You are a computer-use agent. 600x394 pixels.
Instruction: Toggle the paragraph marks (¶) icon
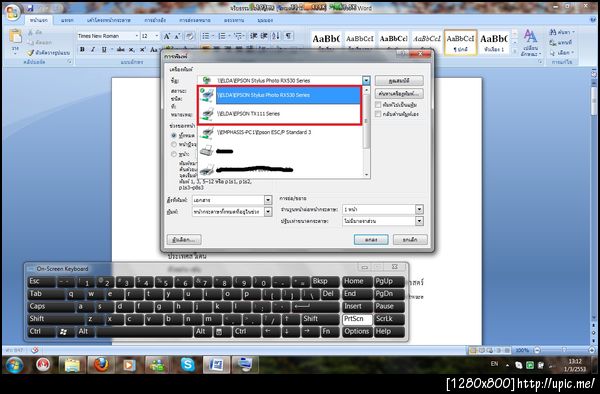point(289,36)
